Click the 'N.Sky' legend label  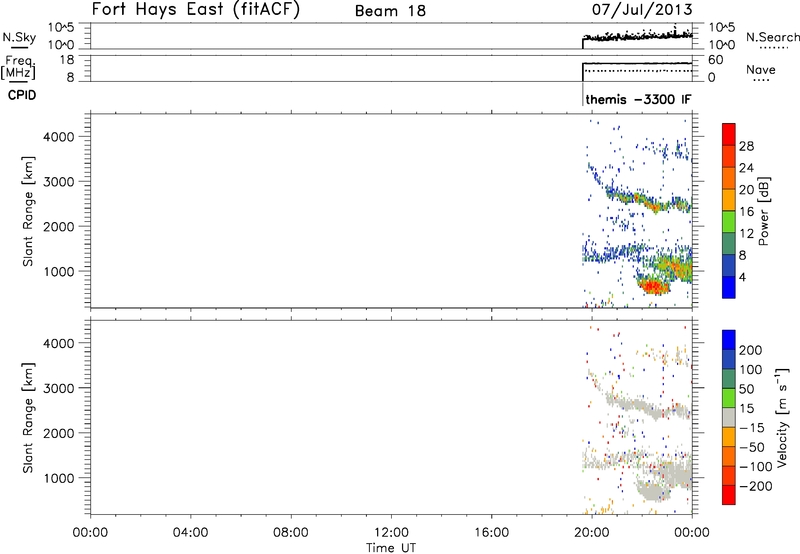coord(19,37)
